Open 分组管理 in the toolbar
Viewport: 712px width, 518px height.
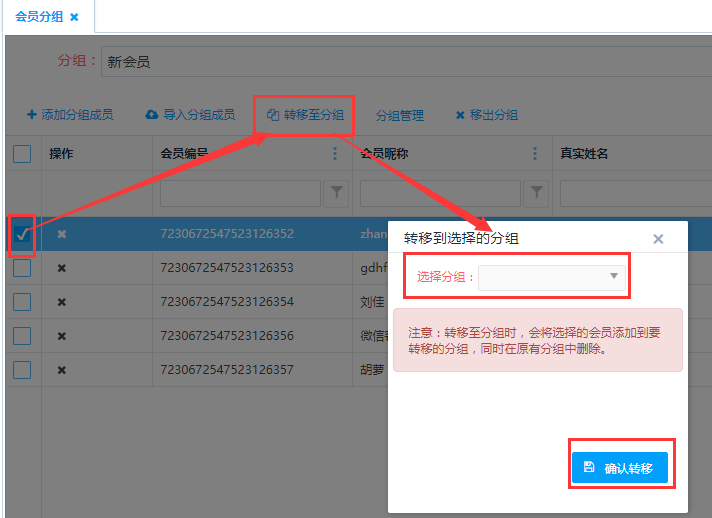click(x=399, y=115)
